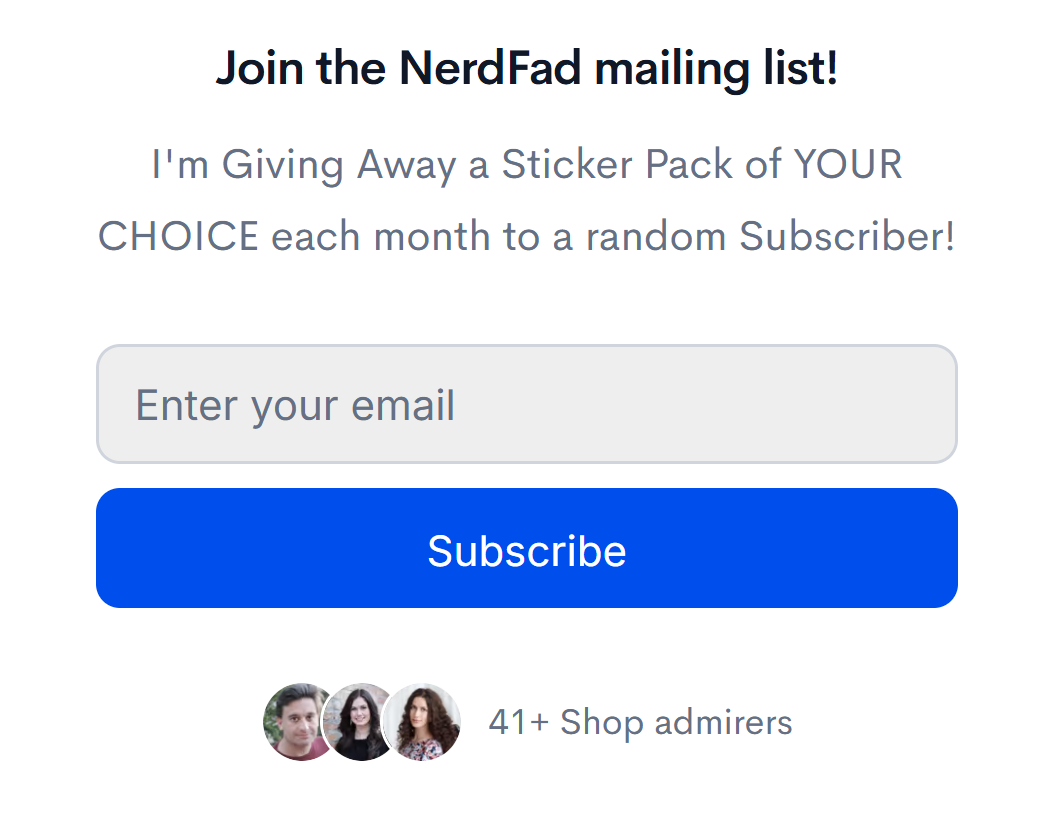1056x840 pixels.
Task: Click the Subscribe button
Action: pos(527,548)
